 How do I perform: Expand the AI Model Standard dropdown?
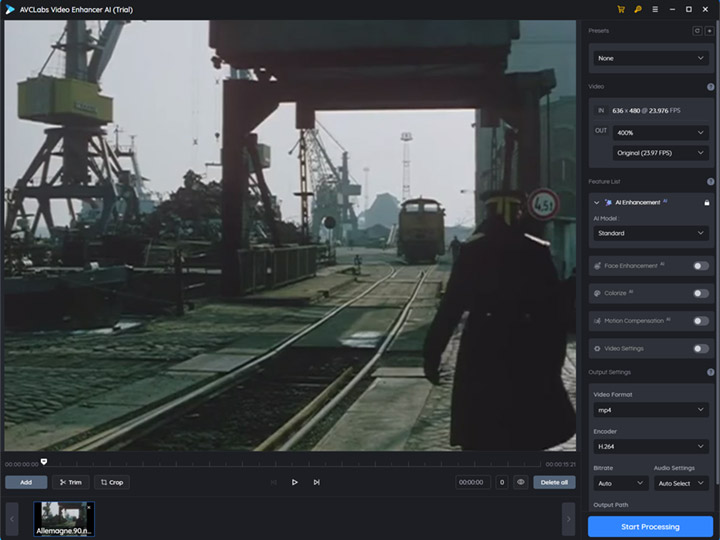click(650, 233)
